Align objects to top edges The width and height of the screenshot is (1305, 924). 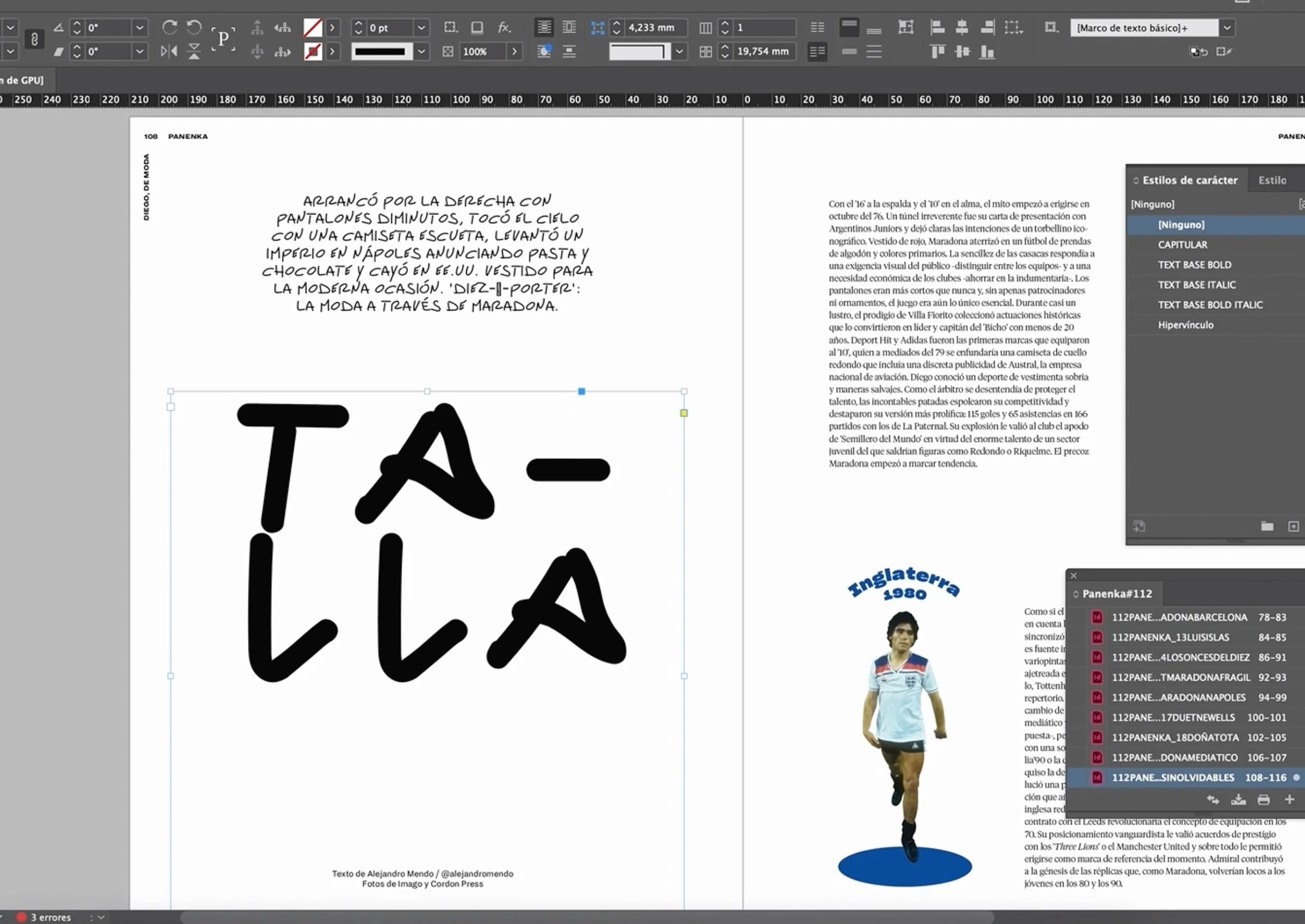pyautogui.click(x=937, y=52)
